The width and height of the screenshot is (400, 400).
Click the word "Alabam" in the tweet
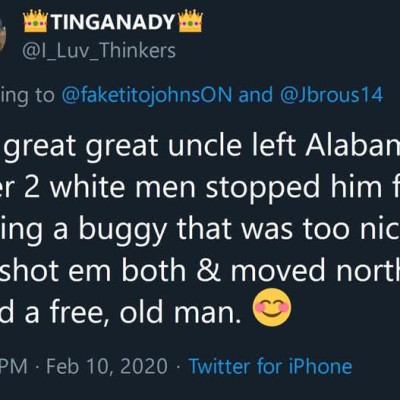353,146
